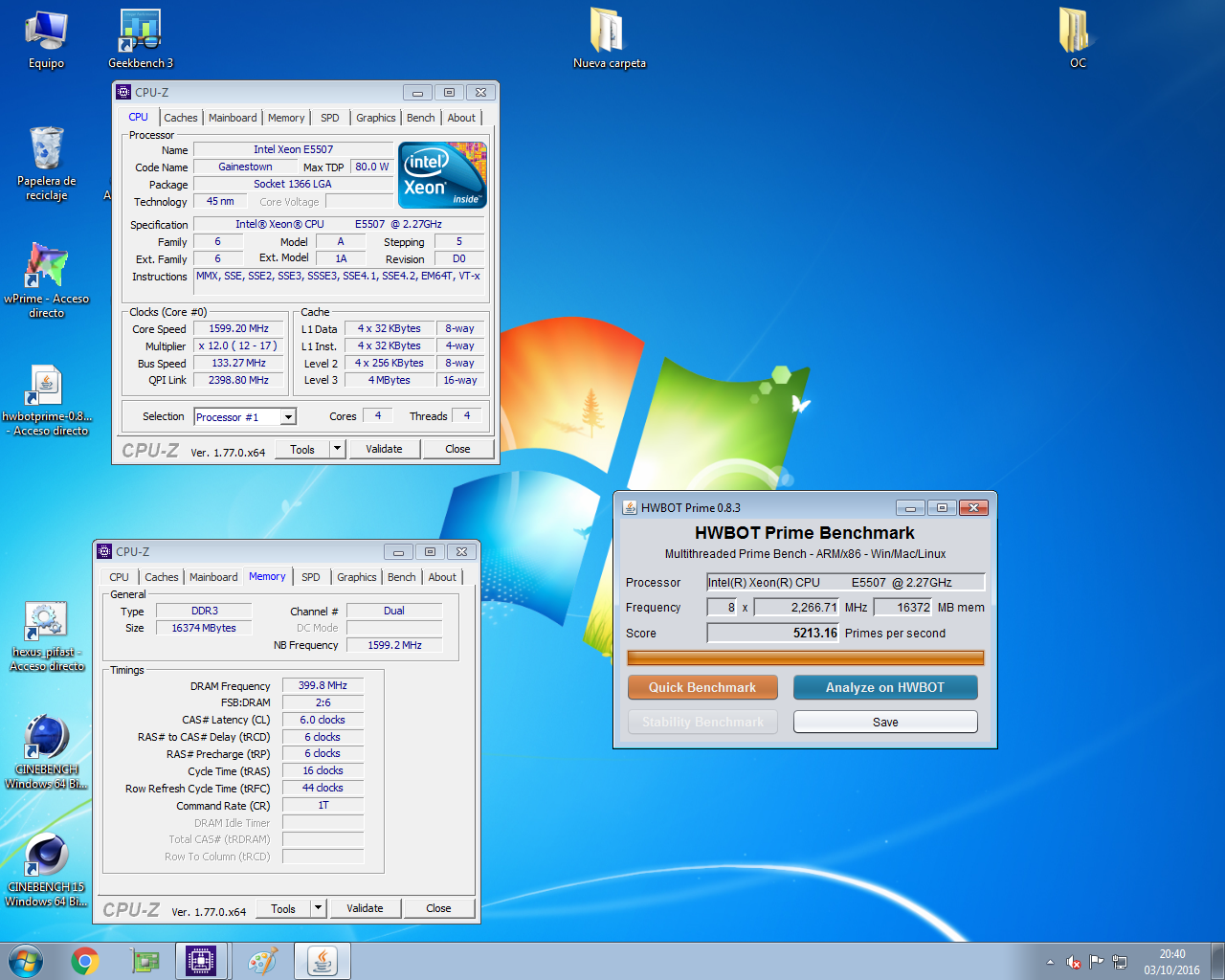Open the Action Center flag icon

(x=1097, y=962)
